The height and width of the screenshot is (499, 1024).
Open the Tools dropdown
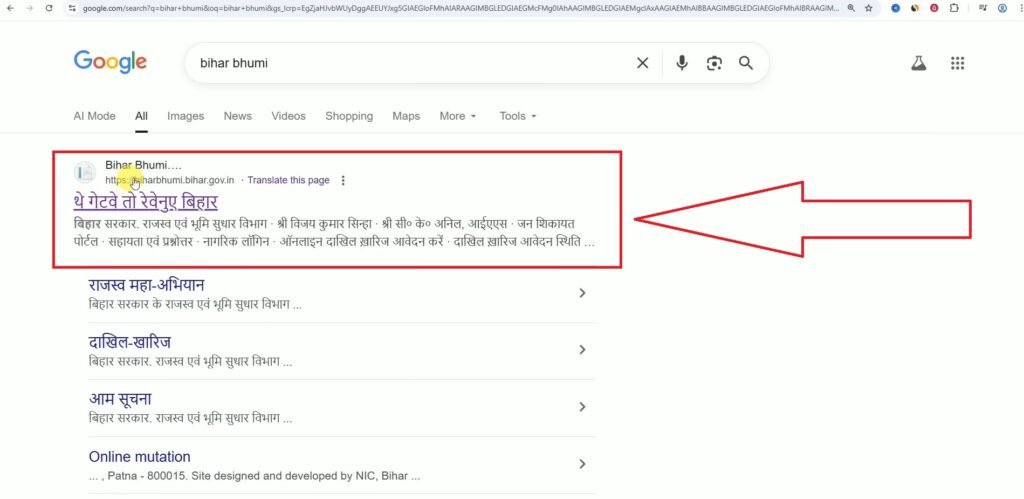tap(518, 116)
